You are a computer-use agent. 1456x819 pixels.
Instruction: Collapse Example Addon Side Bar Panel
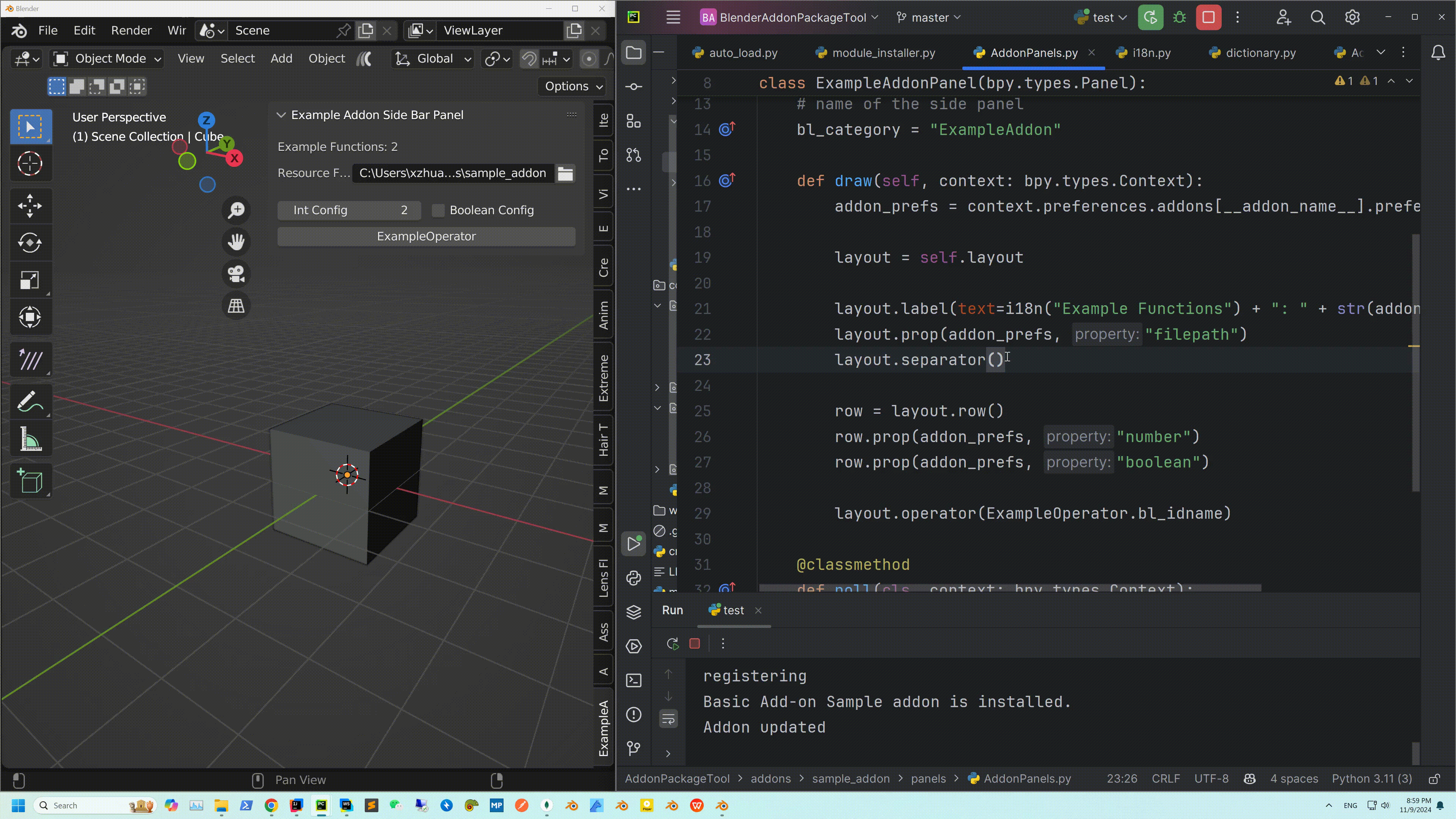[281, 115]
